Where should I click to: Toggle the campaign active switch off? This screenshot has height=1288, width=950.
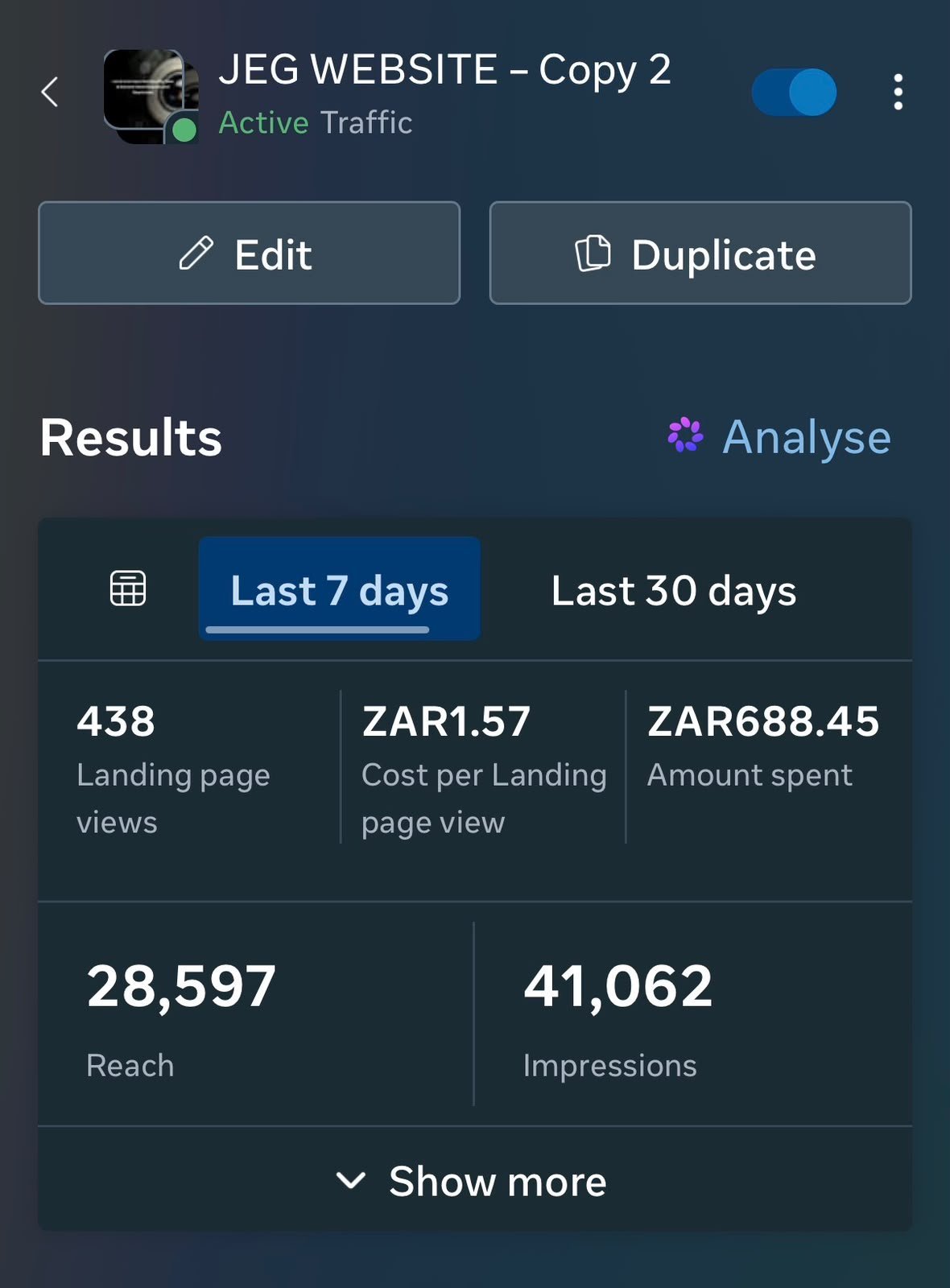click(x=794, y=92)
